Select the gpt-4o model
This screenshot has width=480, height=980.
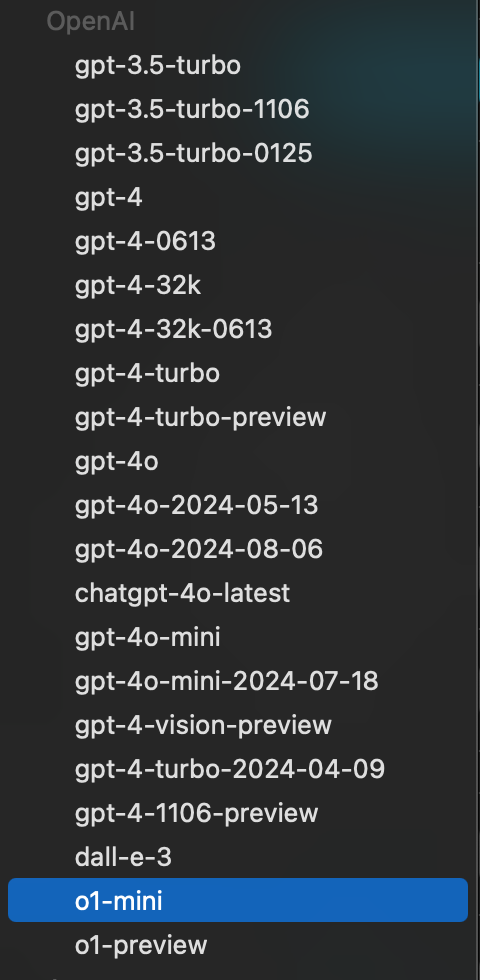pyautogui.click(x=238, y=461)
